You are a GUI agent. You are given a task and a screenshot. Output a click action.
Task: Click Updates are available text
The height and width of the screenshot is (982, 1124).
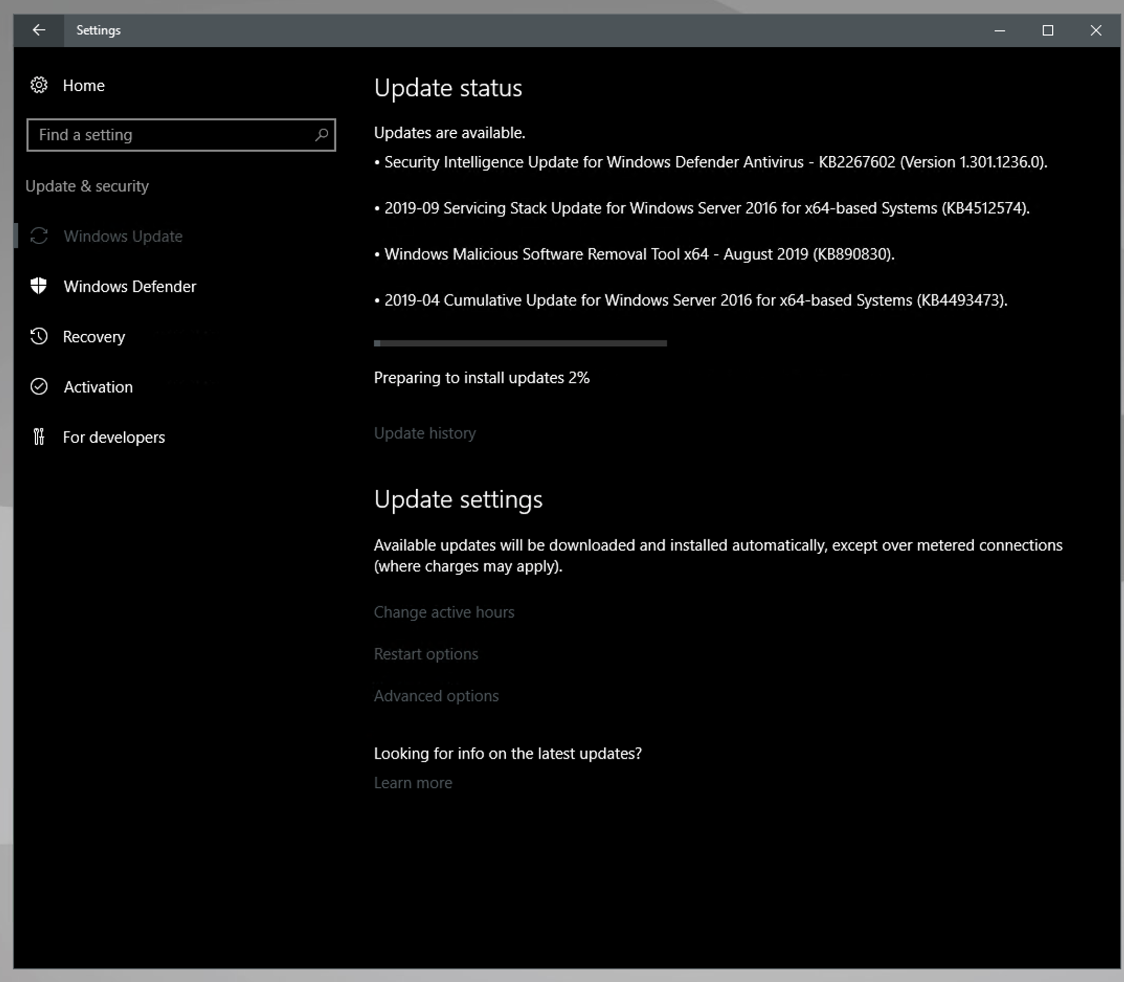tap(449, 133)
